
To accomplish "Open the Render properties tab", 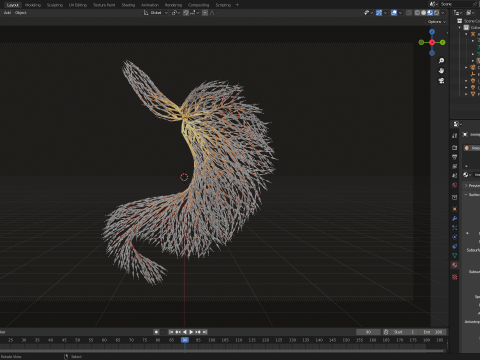I will coord(455,147).
